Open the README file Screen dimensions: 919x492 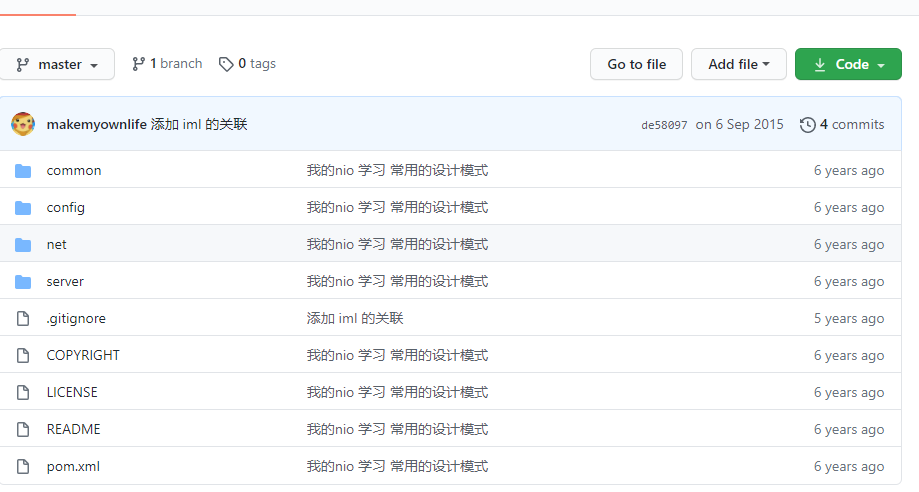pos(73,430)
